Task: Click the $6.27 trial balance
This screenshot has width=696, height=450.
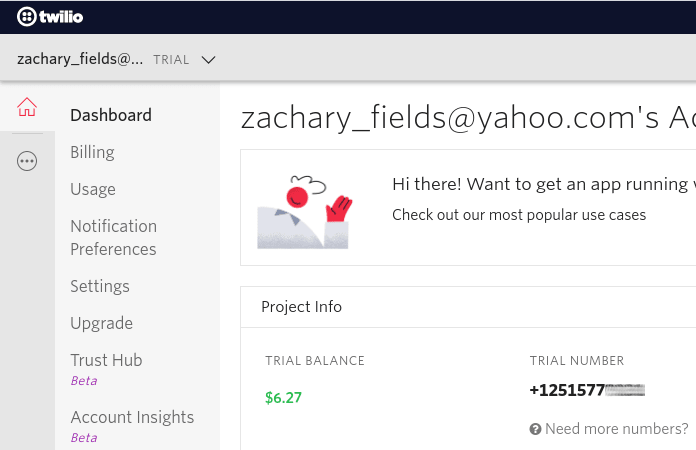Action: click(283, 397)
